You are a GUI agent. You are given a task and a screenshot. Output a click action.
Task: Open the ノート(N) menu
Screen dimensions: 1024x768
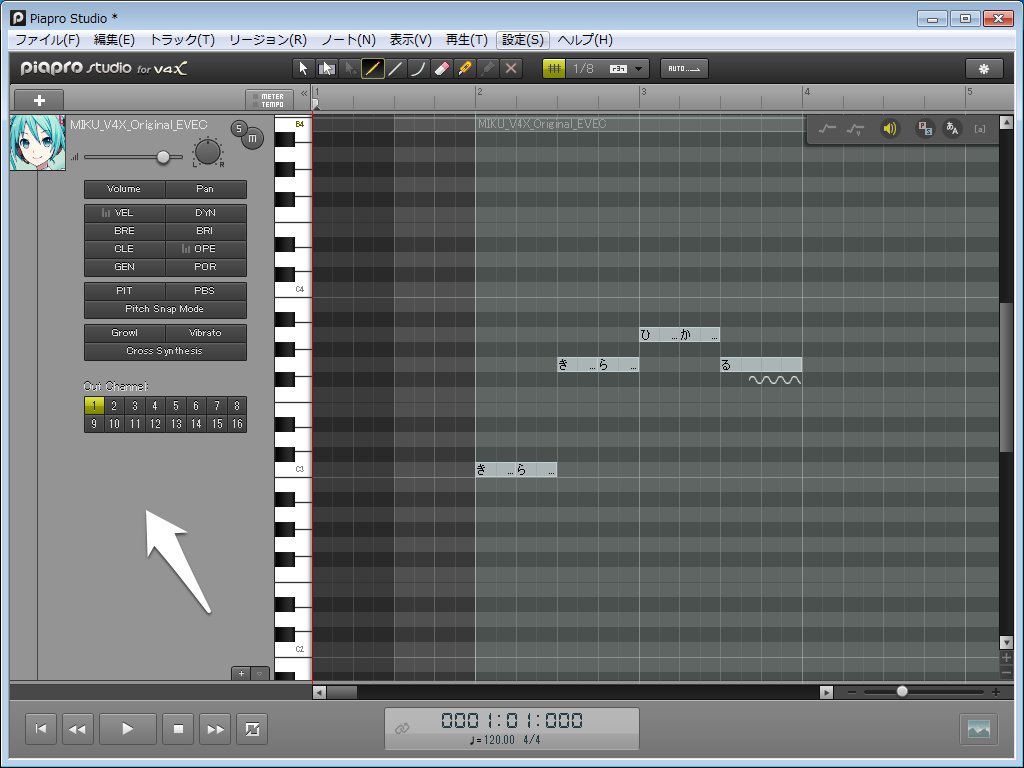pyautogui.click(x=349, y=40)
